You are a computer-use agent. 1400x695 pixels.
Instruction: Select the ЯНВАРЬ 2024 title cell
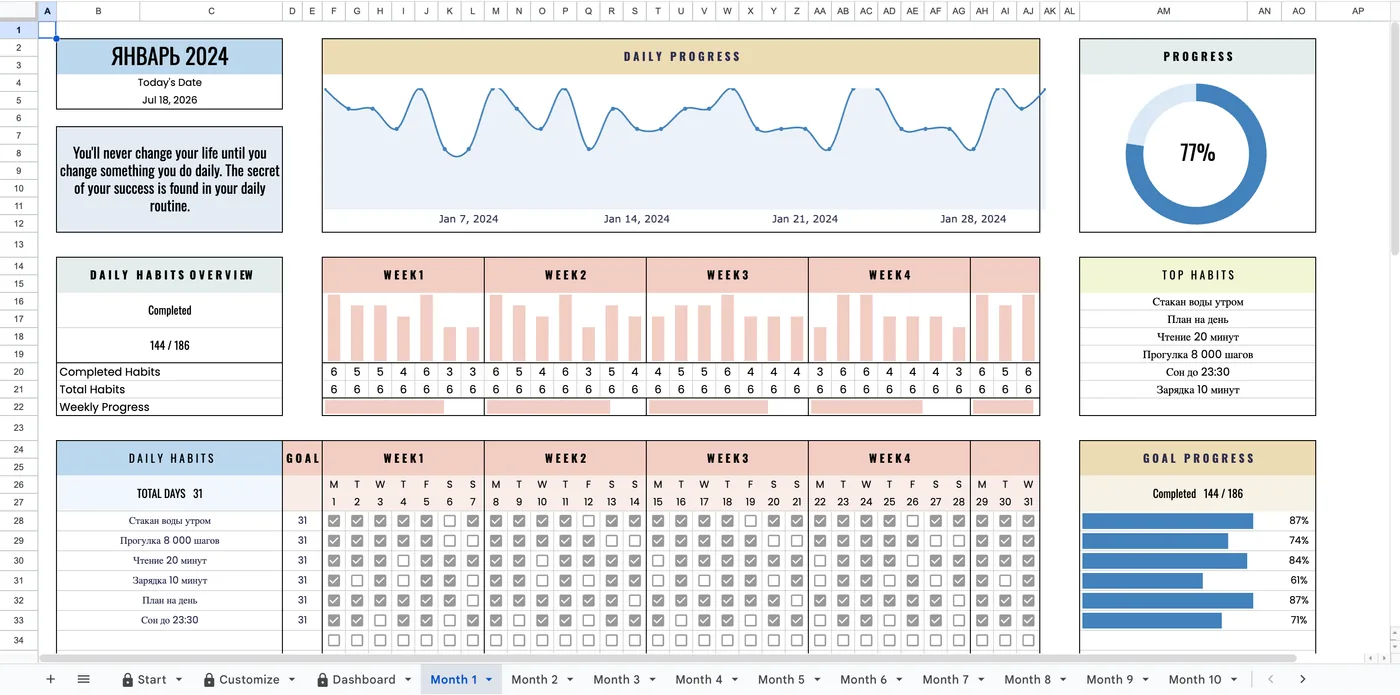point(169,57)
